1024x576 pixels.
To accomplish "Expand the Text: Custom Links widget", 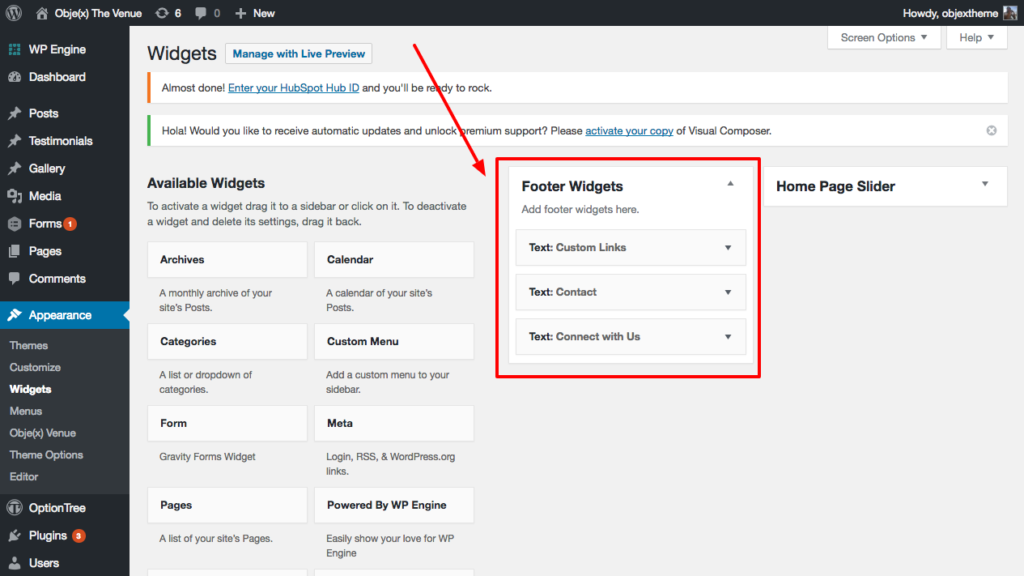I will [728, 248].
